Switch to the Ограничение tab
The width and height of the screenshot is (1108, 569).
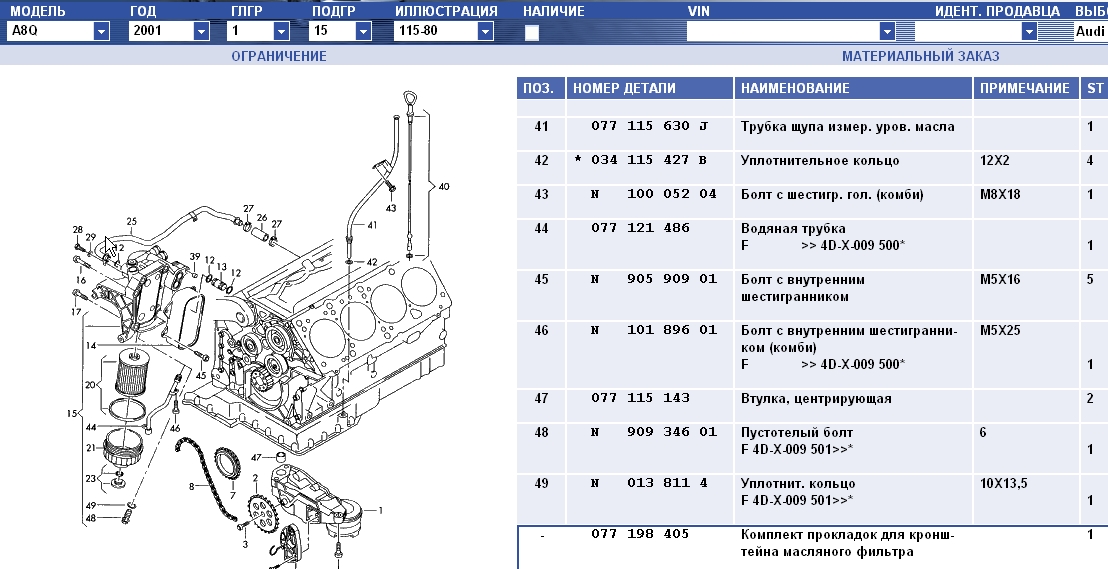[x=279, y=56]
